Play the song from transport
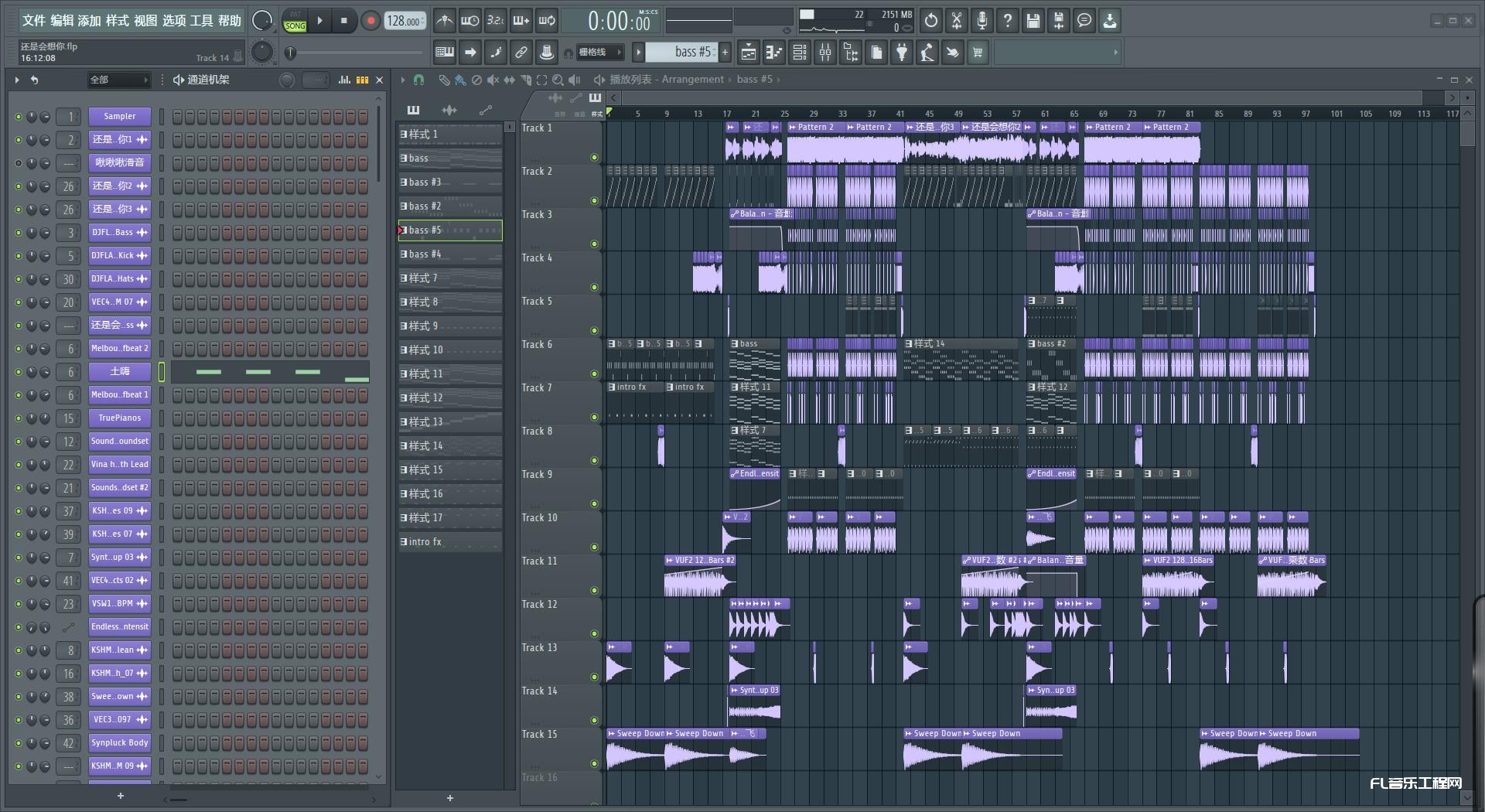The width and height of the screenshot is (1485, 812). click(x=319, y=21)
